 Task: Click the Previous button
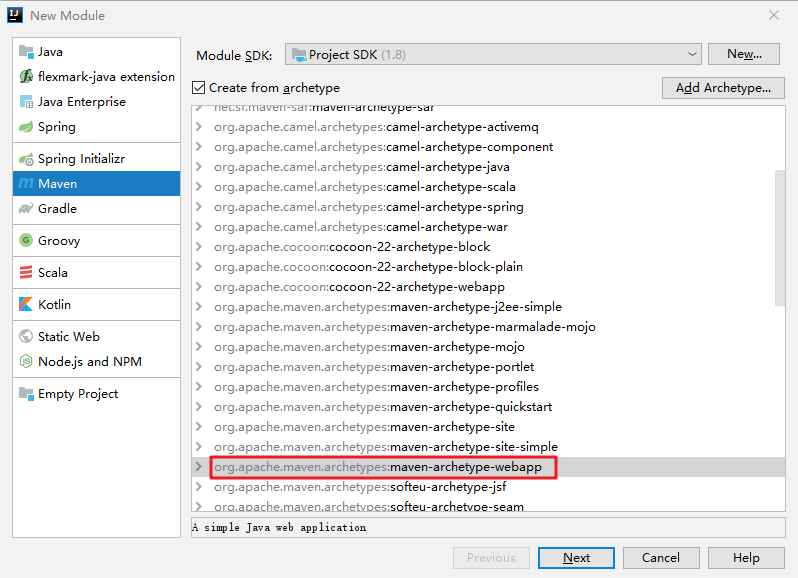coord(491,558)
